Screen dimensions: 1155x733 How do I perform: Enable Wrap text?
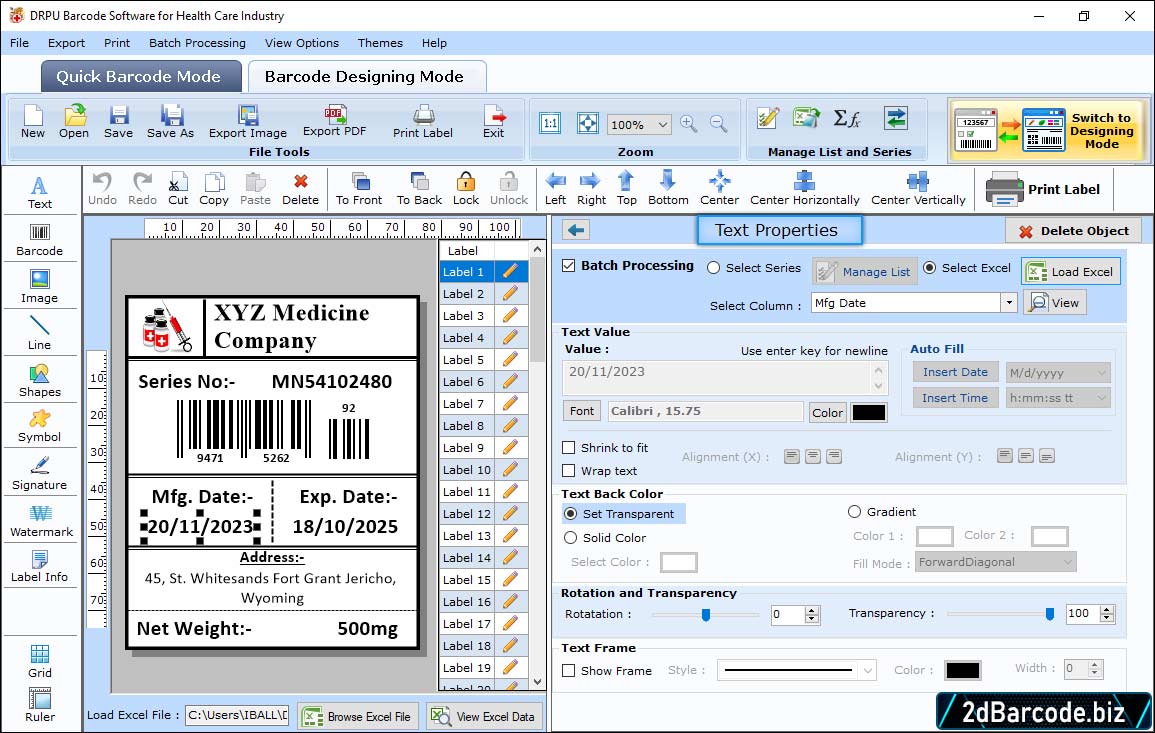[569, 471]
